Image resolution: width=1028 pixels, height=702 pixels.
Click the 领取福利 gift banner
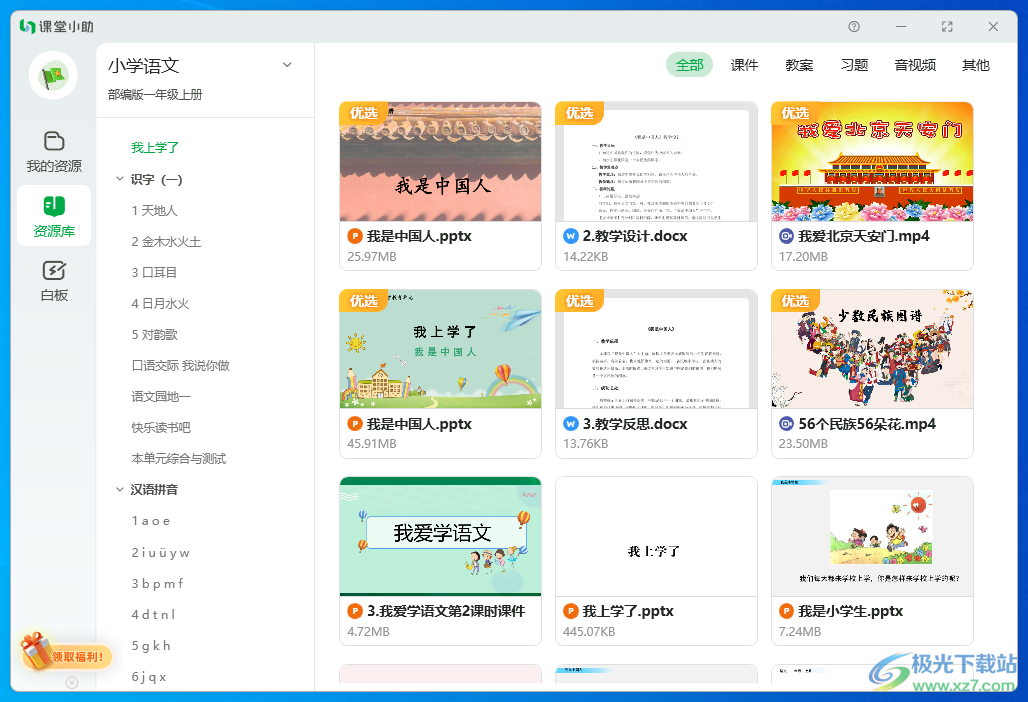coord(64,653)
